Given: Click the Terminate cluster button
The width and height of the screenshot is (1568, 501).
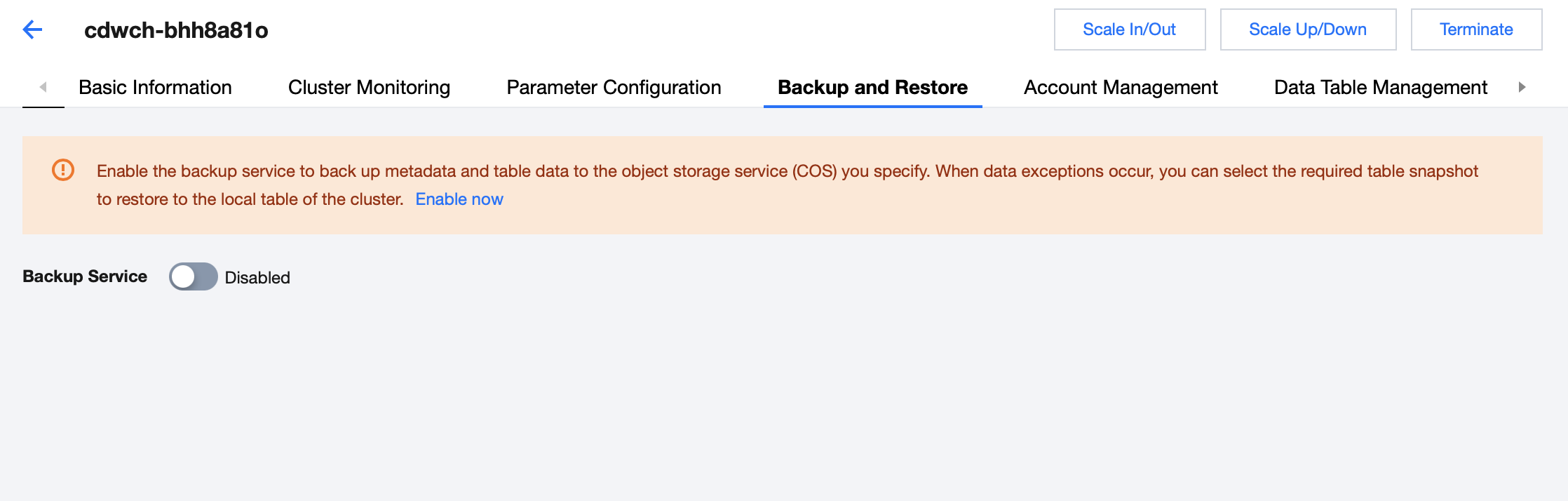Looking at the screenshot, I should click(x=1476, y=29).
